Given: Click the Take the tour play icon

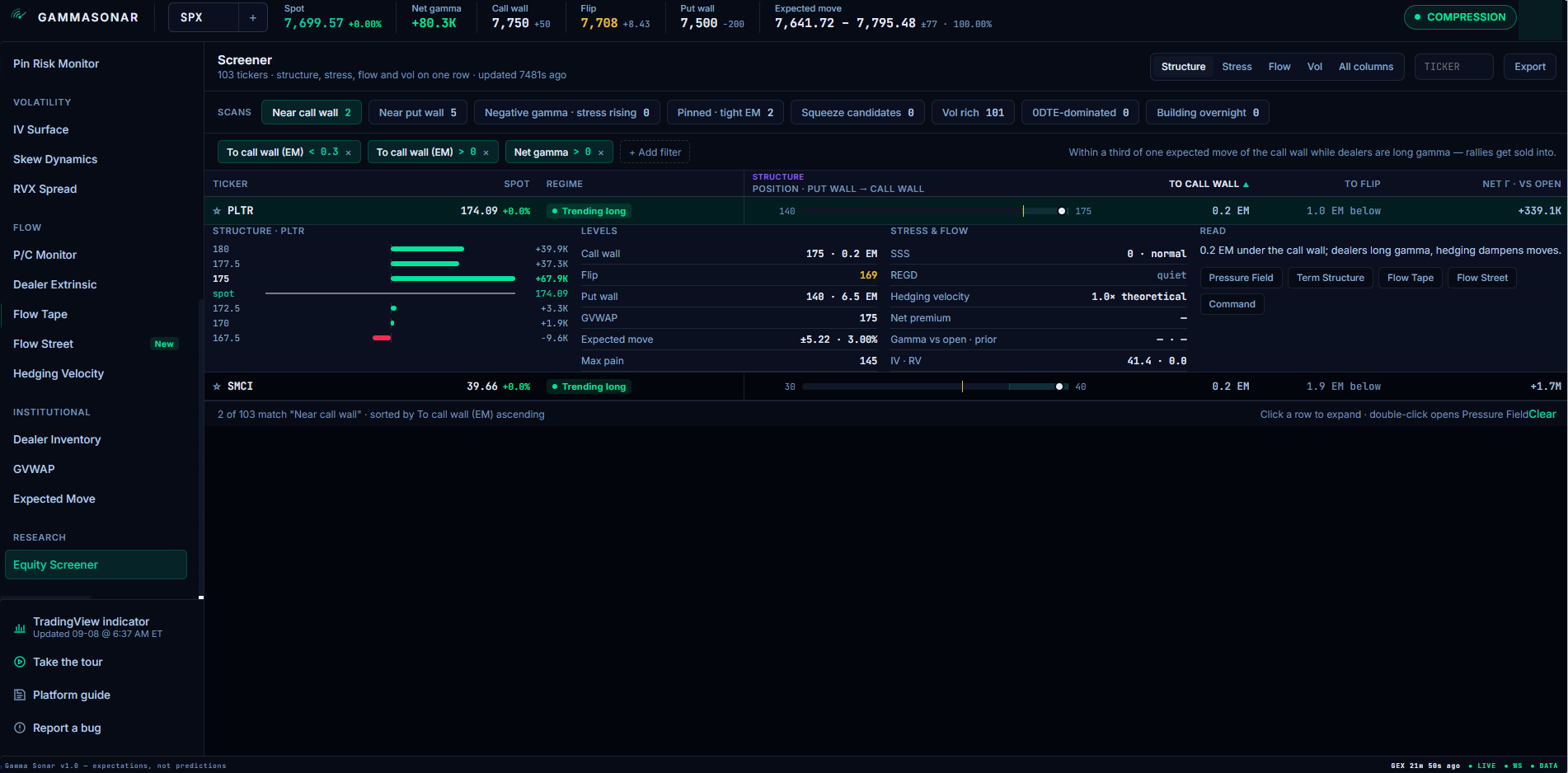Looking at the screenshot, I should click(20, 662).
